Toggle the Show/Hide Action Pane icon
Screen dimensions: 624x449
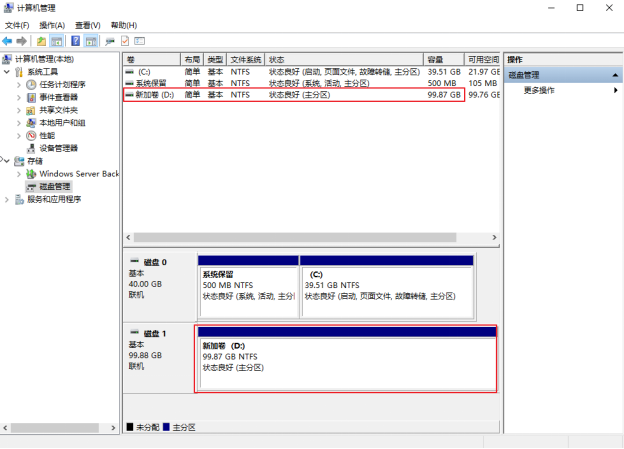[x=91, y=41]
